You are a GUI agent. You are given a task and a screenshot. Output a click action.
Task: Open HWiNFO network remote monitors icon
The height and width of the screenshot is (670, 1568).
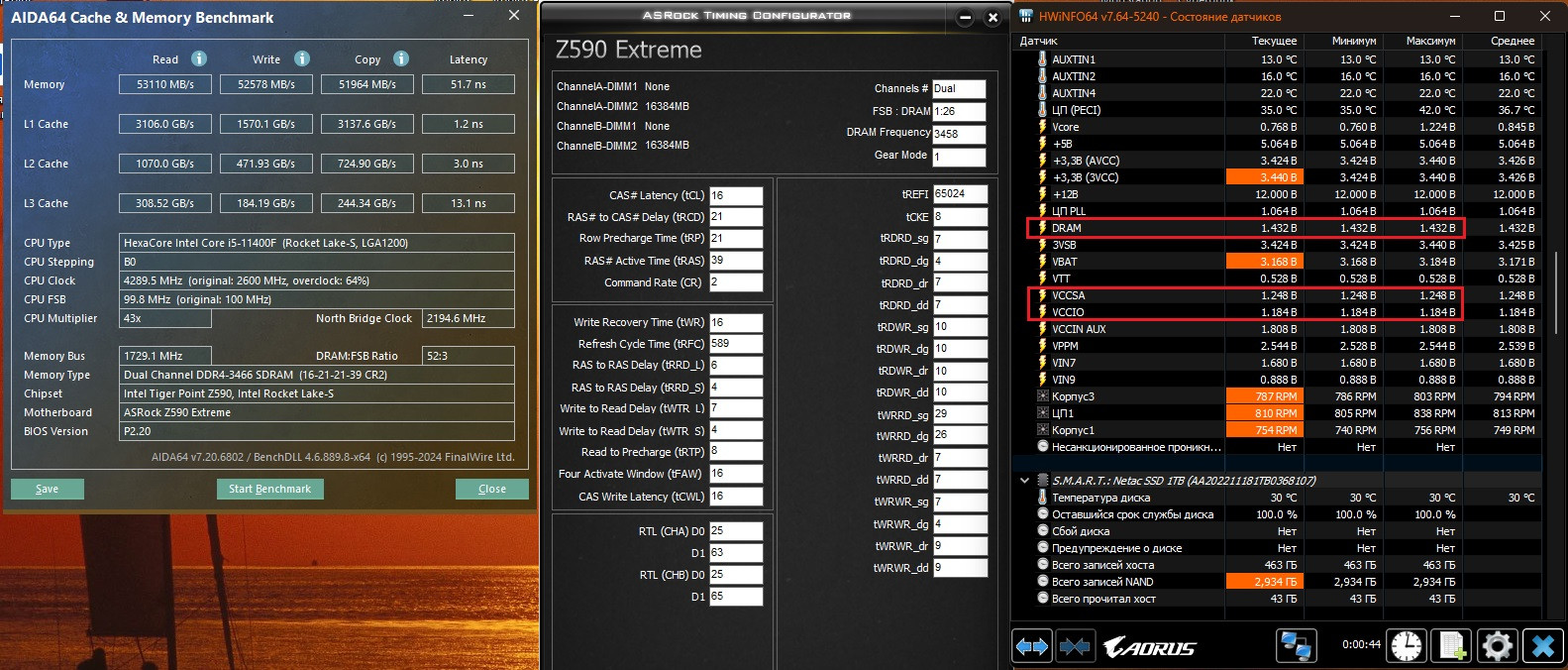[1296, 646]
